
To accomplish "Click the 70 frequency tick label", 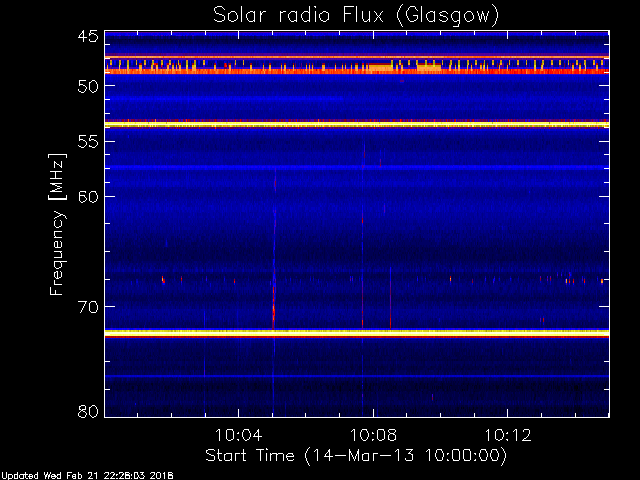I will click(88, 307).
